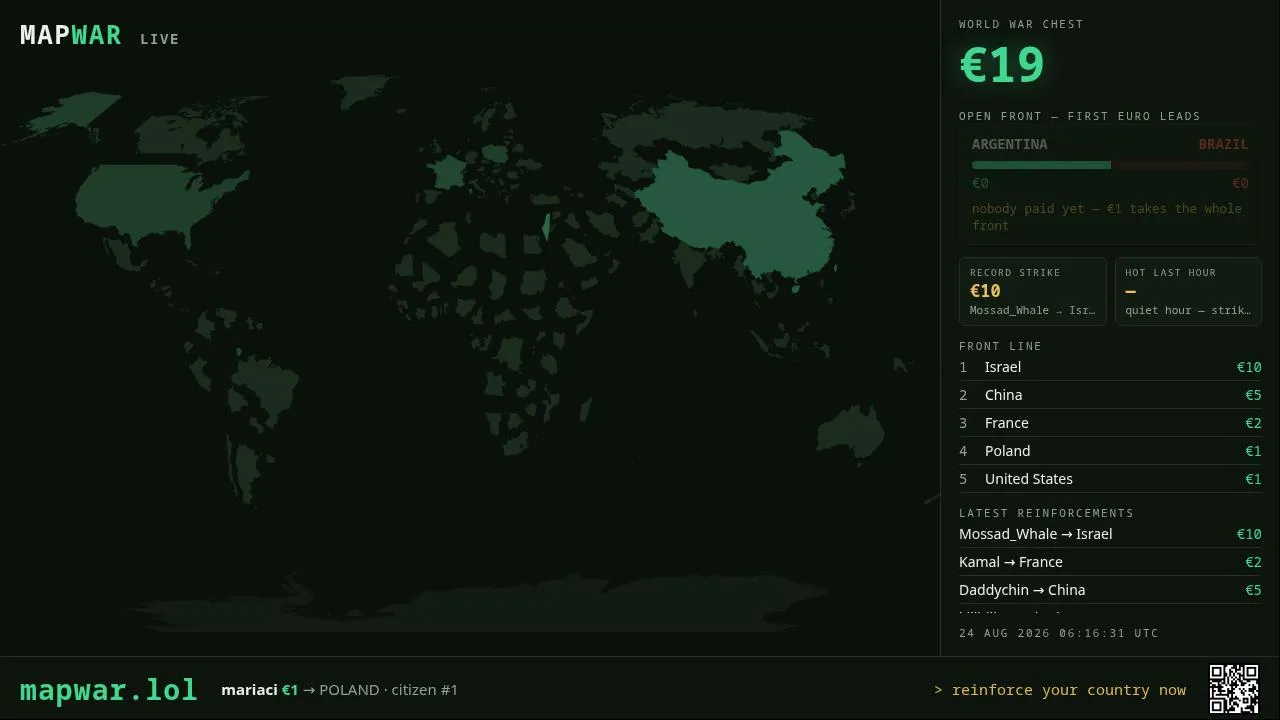This screenshot has width=1280, height=720.
Task: Open the Hot Last Hour card
Action: click(1188, 291)
